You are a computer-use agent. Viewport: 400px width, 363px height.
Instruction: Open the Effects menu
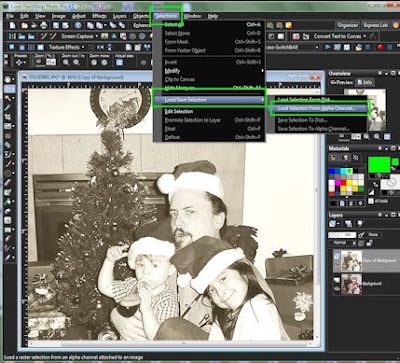[99, 16]
